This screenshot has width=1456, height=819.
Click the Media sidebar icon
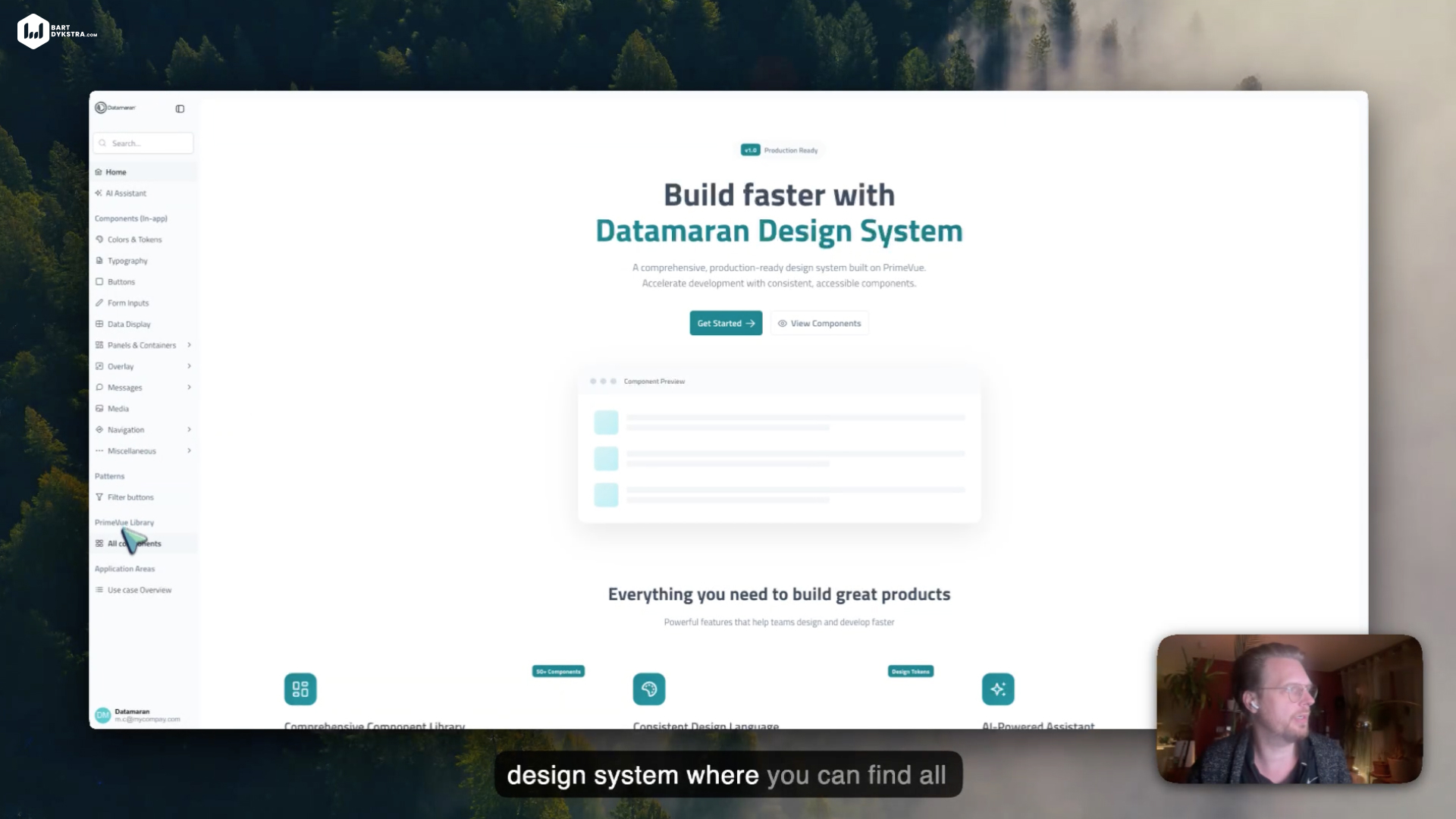point(99,409)
